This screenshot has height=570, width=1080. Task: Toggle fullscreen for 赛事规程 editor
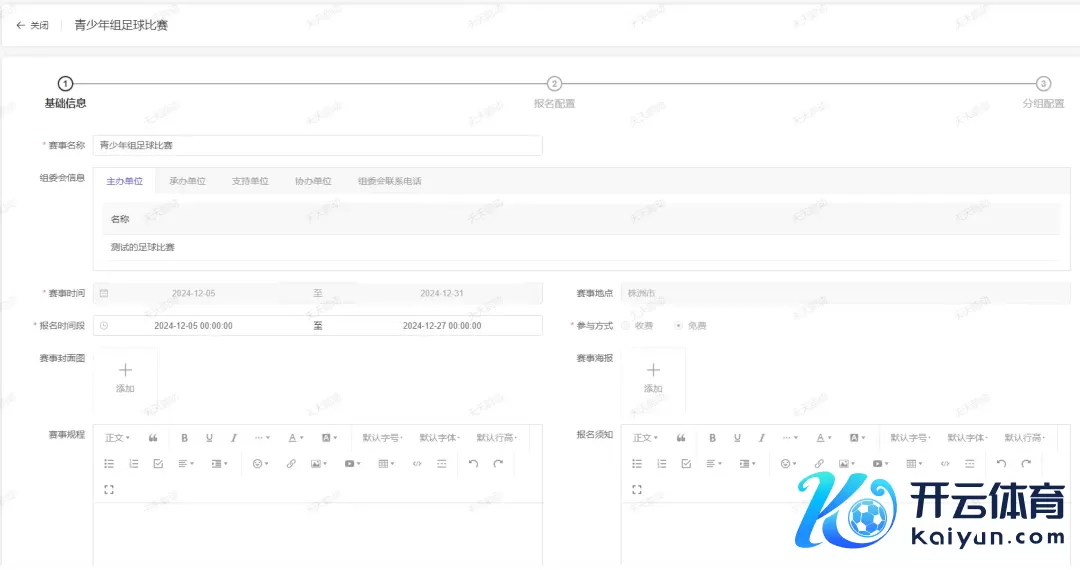109,489
